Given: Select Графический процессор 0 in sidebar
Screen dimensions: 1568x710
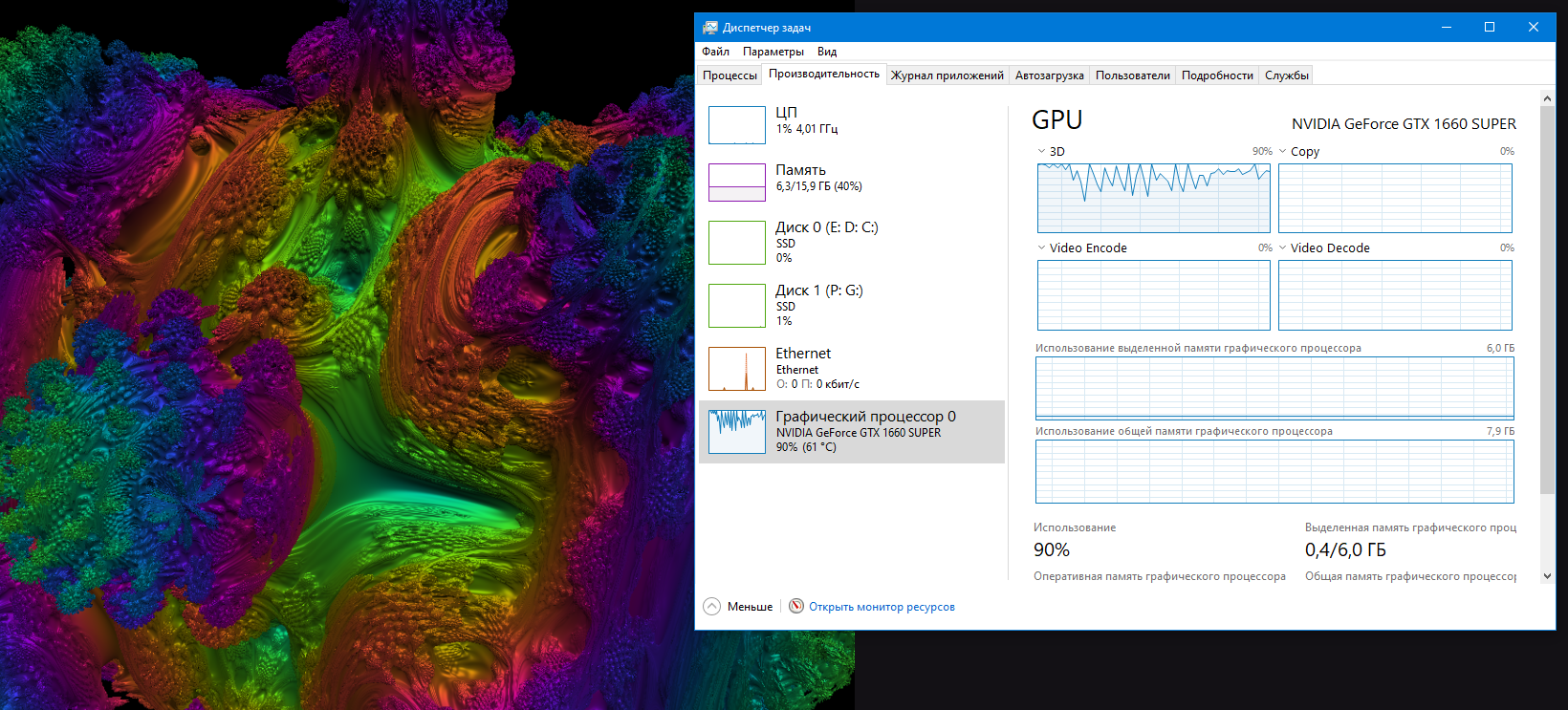Looking at the screenshot, I should point(851,432).
